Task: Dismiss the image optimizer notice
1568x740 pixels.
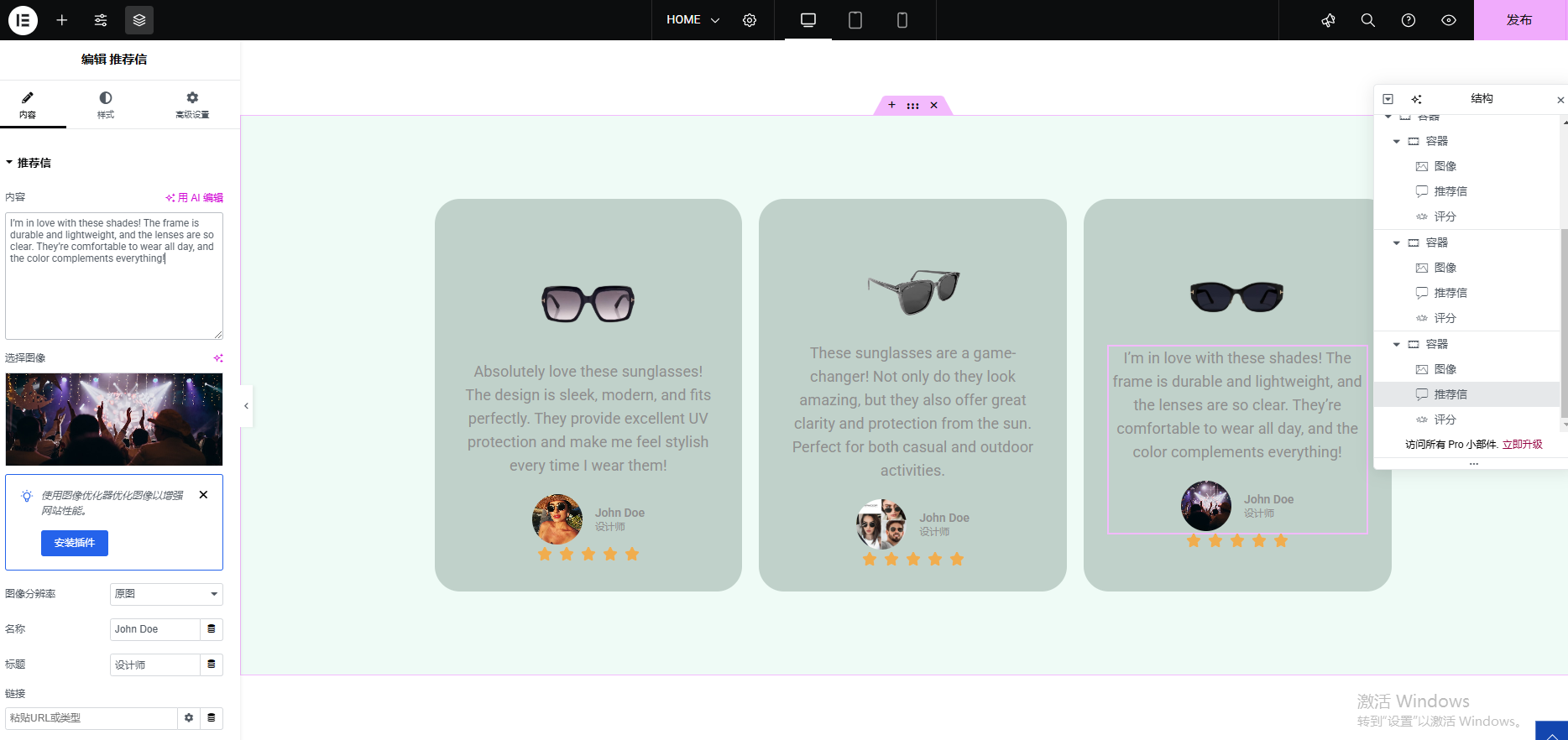Action: (203, 495)
